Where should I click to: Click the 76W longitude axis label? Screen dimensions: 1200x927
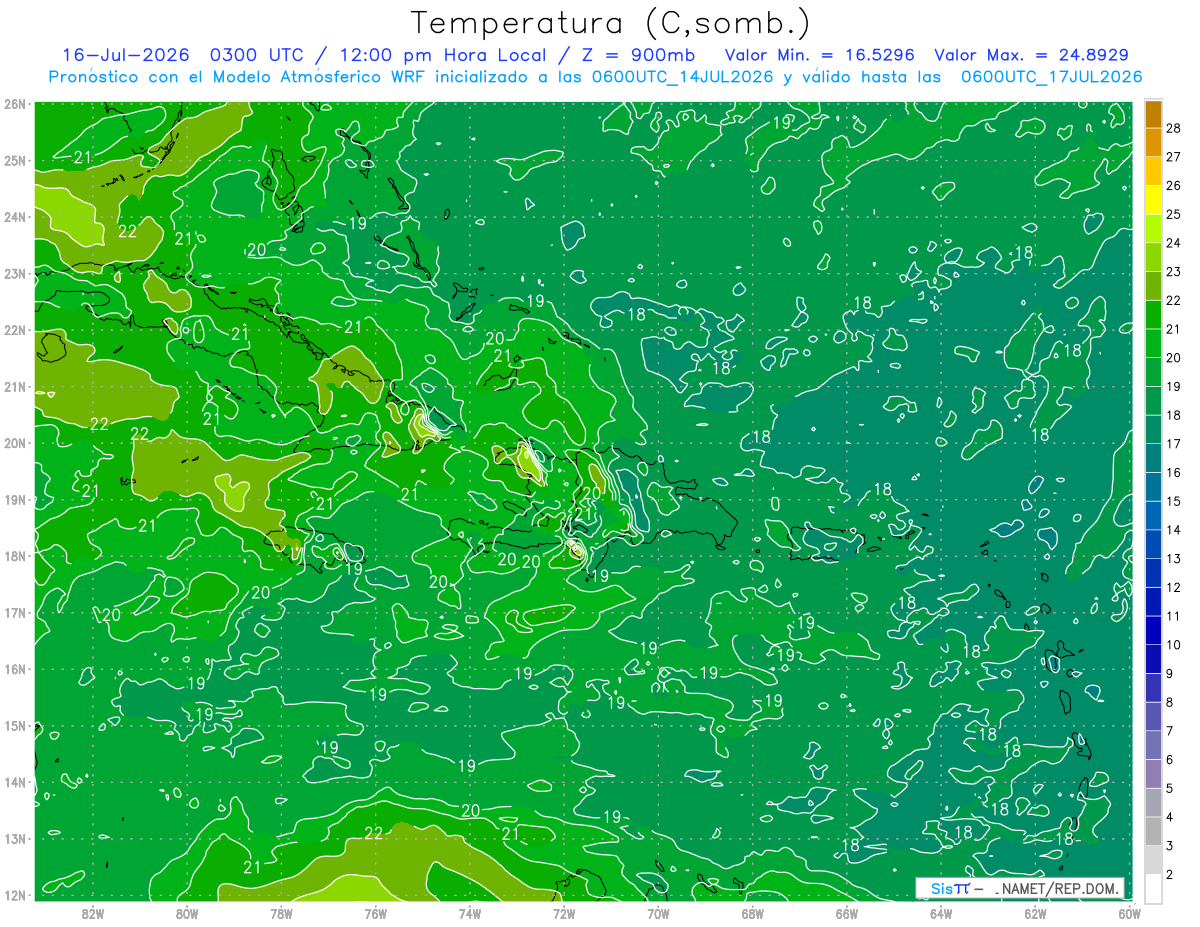pos(376,912)
